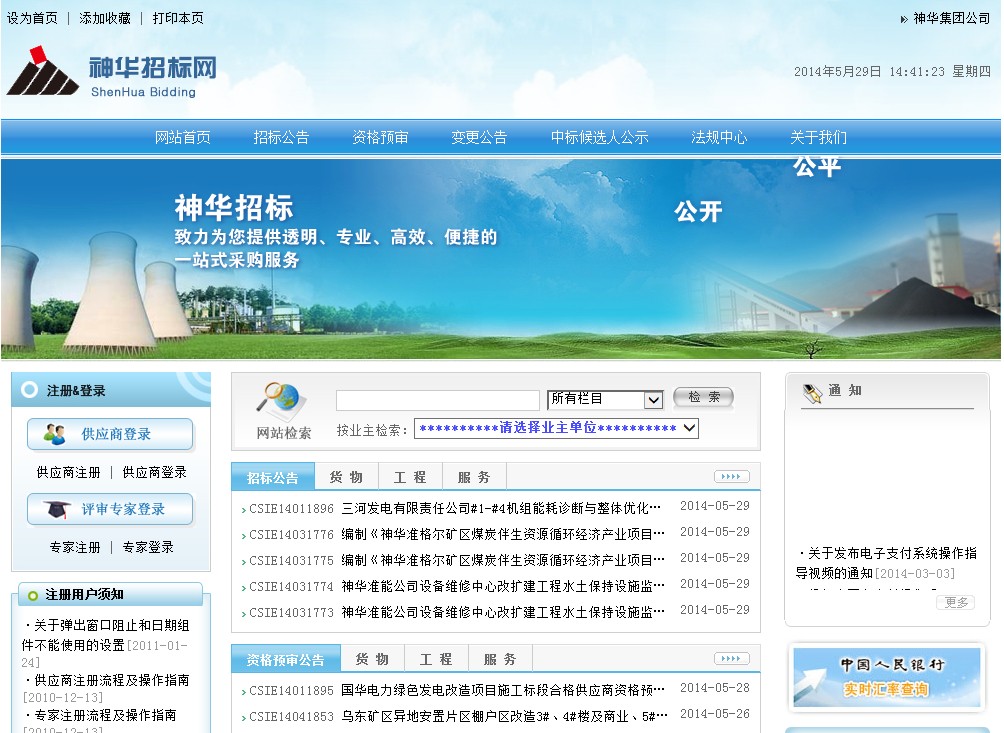Switch to 货物 tab under 资格预审公告
Image resolution: width=1004 pixels, height=733 pixels.
pyautogui.click(x=373, y=659)
